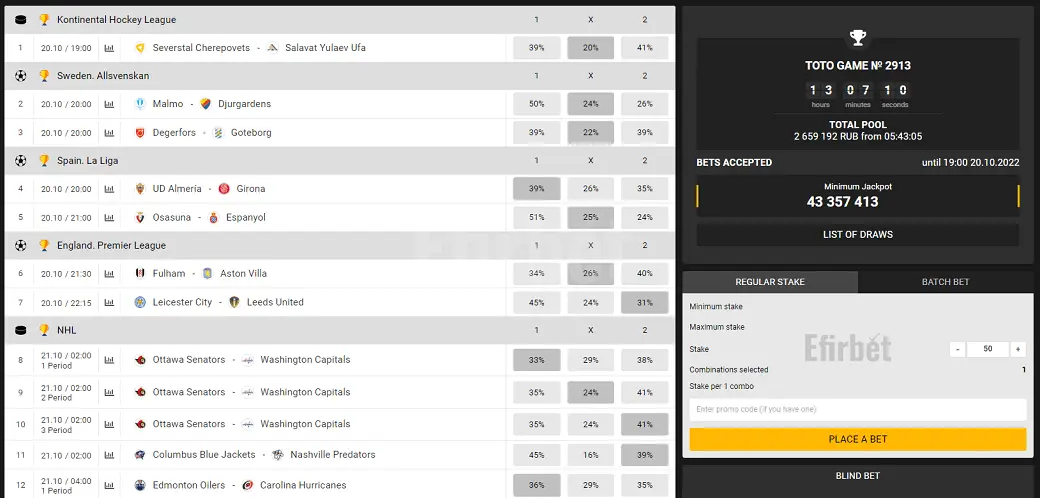Image resolution: width=1040 pixels, height=498 pixels.
Task: Click the Place a Bet button
Action: pyautogui.click(x=858, y=439)
